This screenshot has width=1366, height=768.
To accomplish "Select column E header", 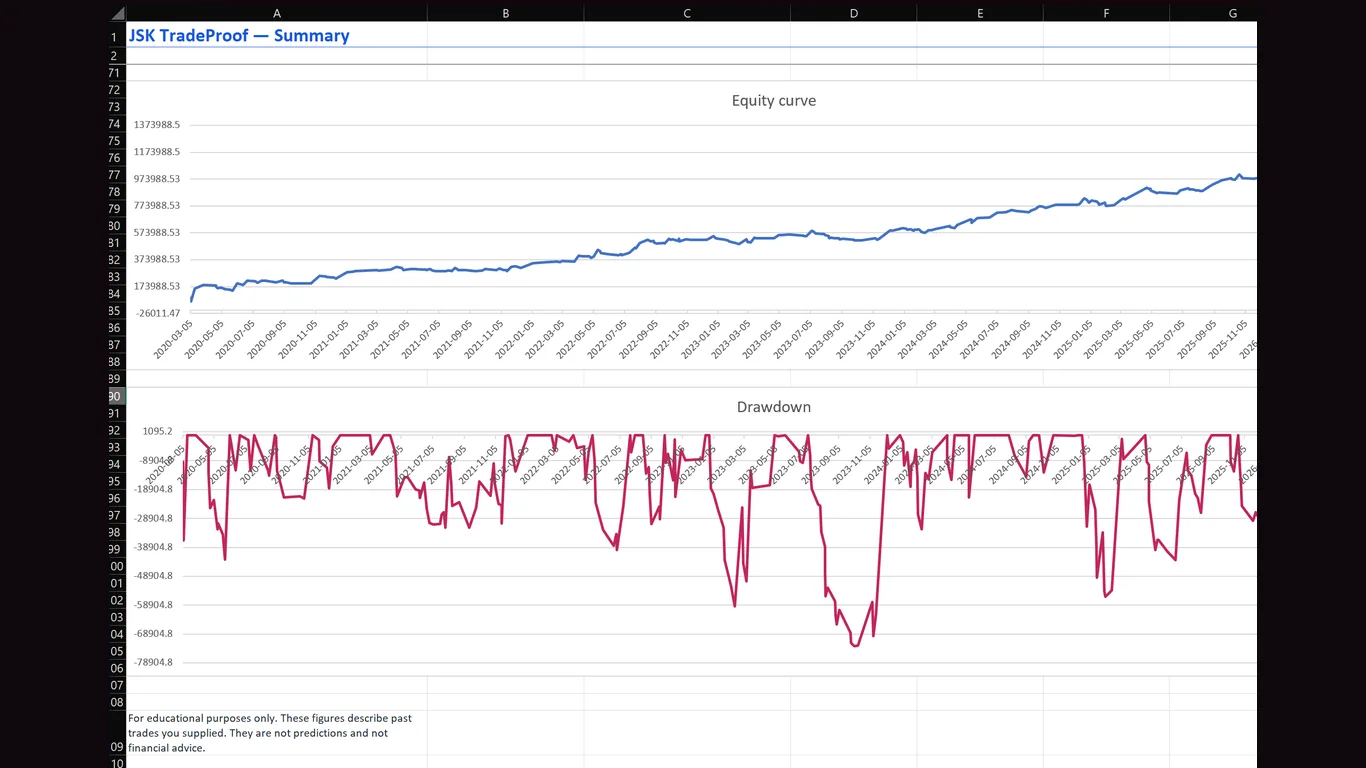I will (979, 13).
